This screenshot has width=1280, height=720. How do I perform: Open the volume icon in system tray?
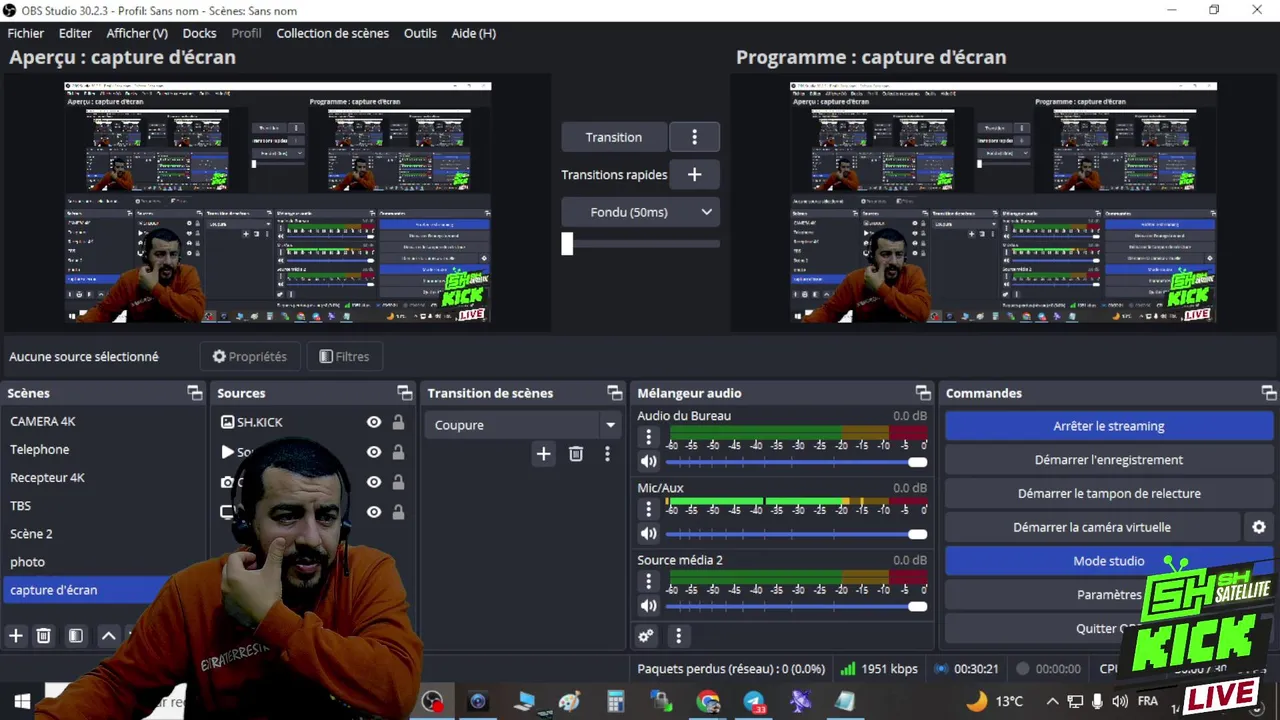tap(1120, 702)
